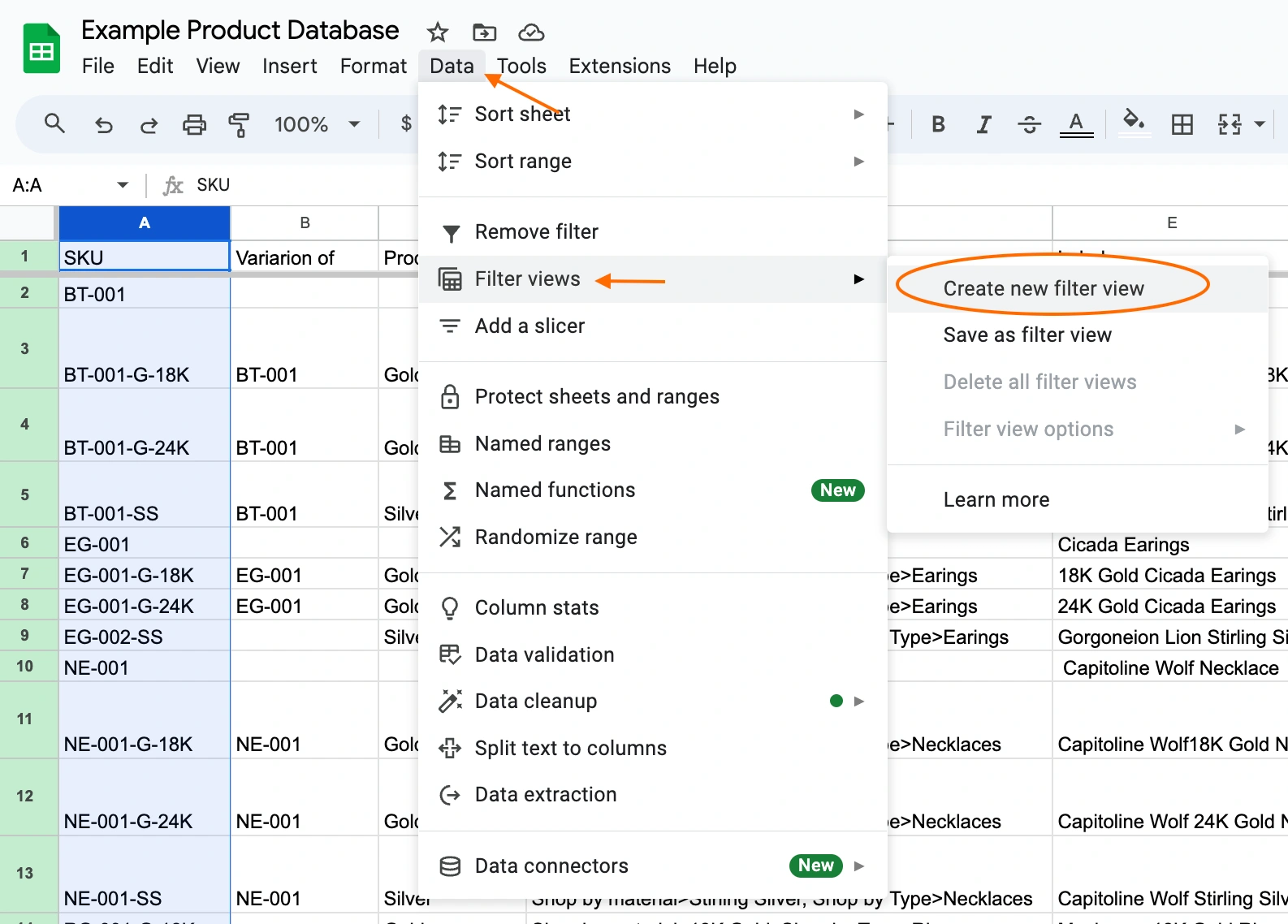The image size is (1288, 924).
Task: Select column E header
Action: tap(1171, 222)
